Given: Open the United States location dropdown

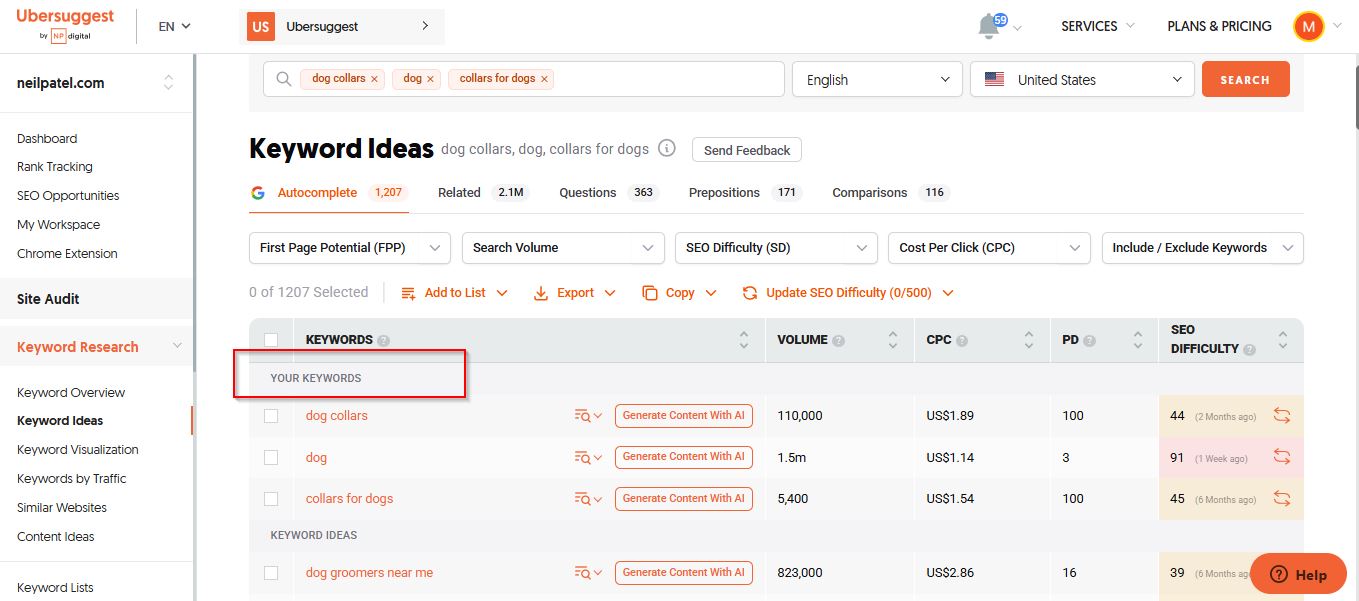Looking at the screenshot, I should point(1082,80).
